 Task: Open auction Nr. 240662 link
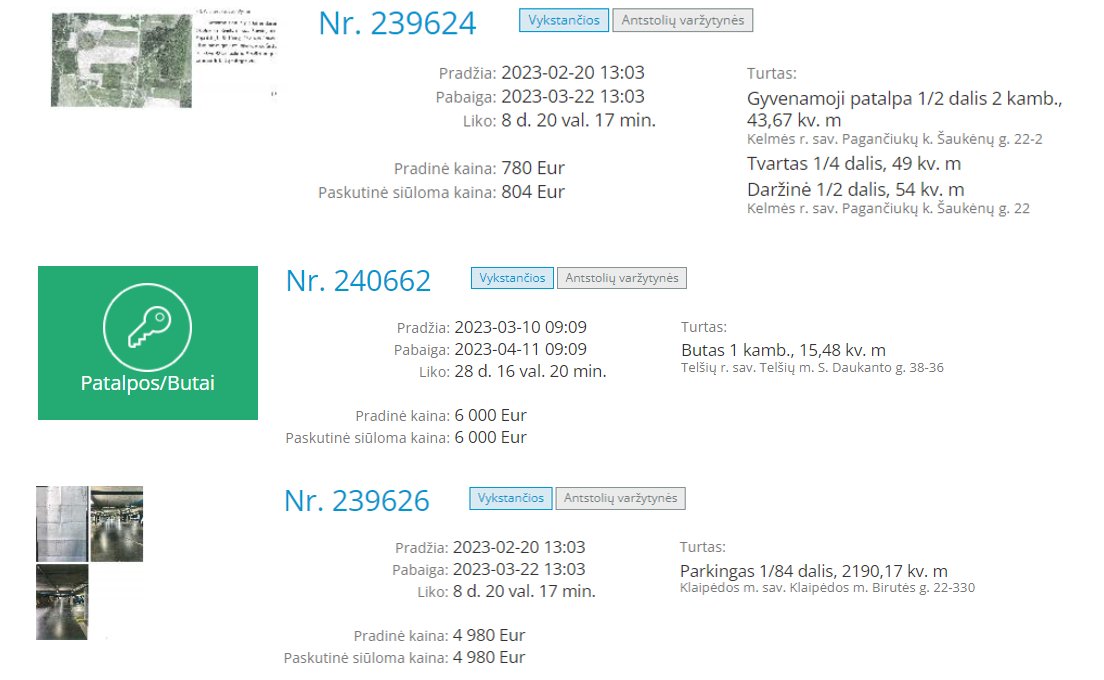point(358,281)
